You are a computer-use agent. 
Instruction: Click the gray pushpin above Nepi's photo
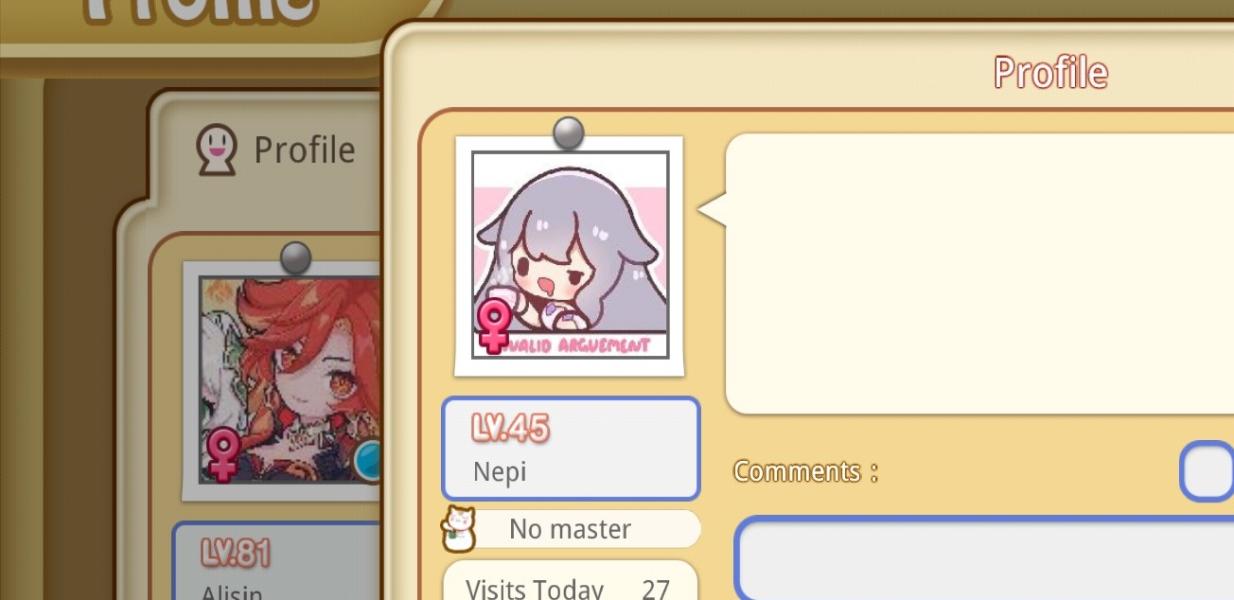tap(568, 134)
